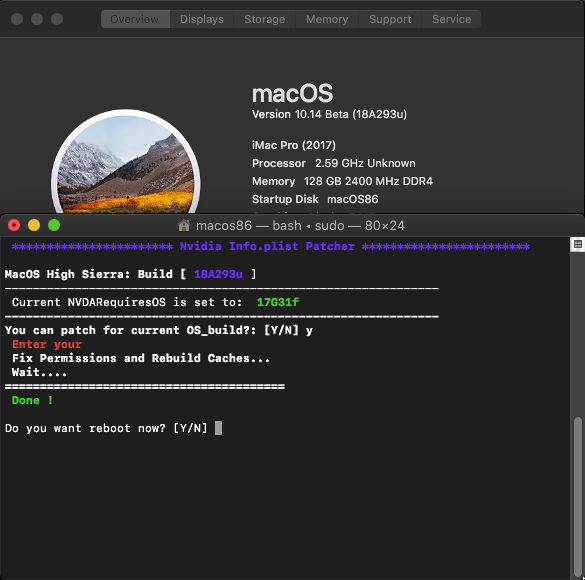Click the home folder icon in Terminal title
The height and width of the screenshot is (580, 585).
(184, 225)
